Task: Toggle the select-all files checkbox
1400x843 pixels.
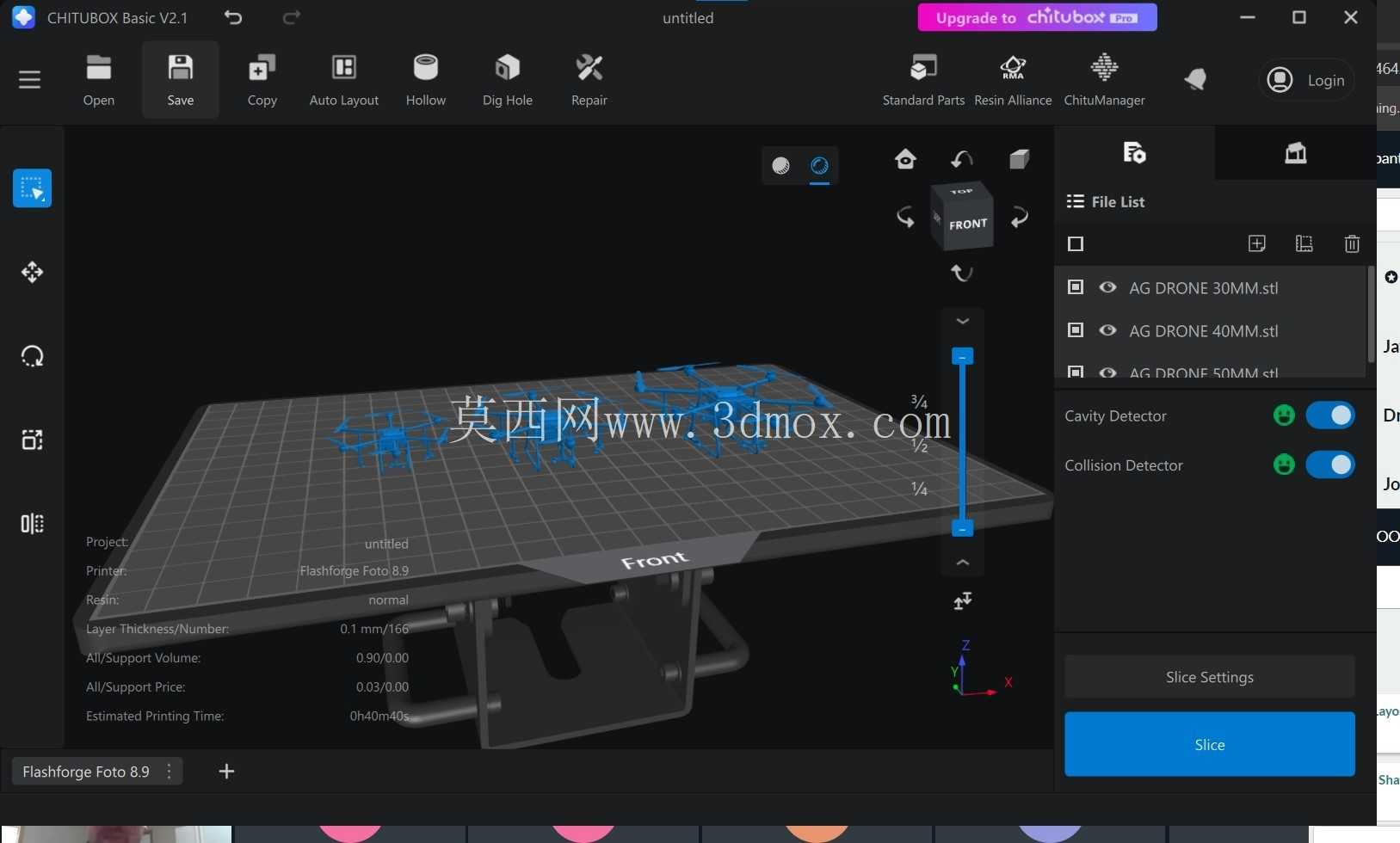Action: tap(1076, 244)
